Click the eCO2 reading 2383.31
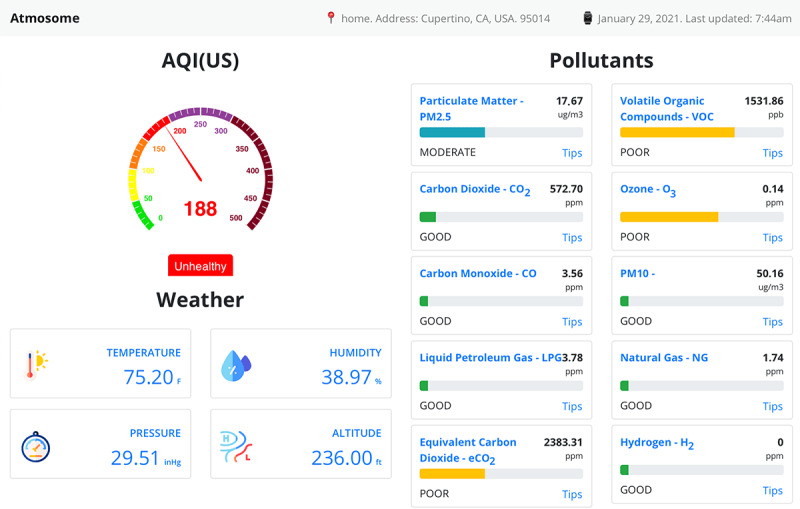800x509 pixels. (563, 442)
